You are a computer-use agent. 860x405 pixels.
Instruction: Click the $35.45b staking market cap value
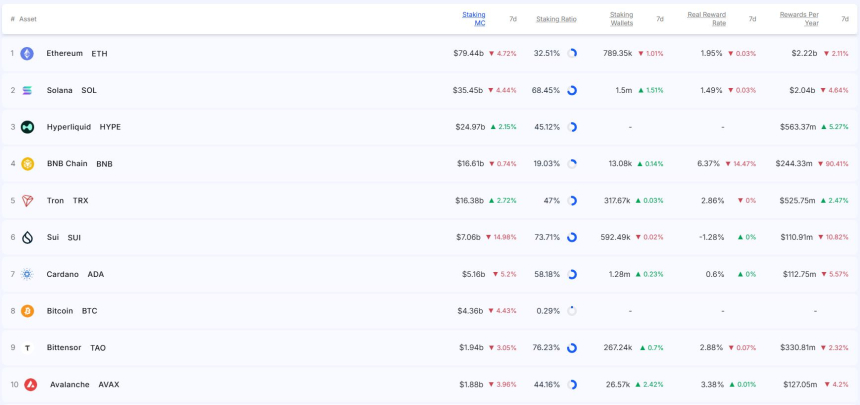(467, 91)
